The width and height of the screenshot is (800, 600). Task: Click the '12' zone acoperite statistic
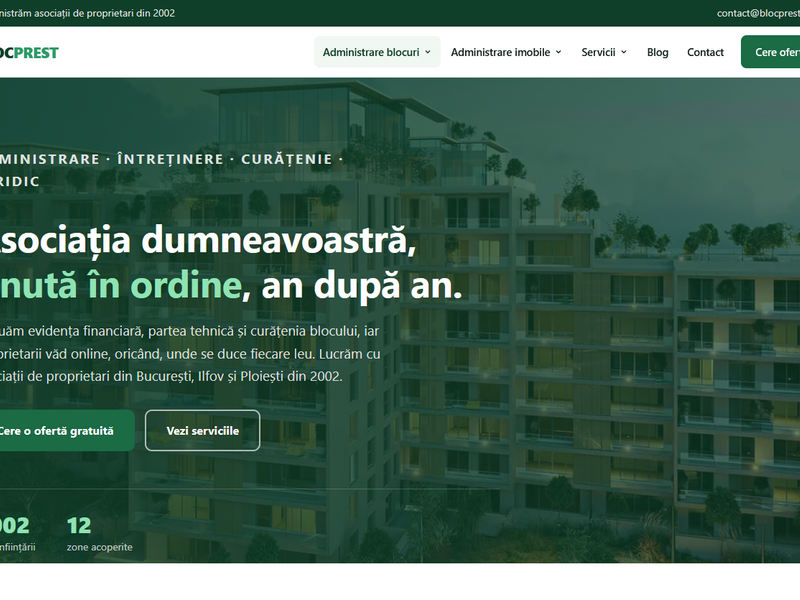[x=99, y=534]
